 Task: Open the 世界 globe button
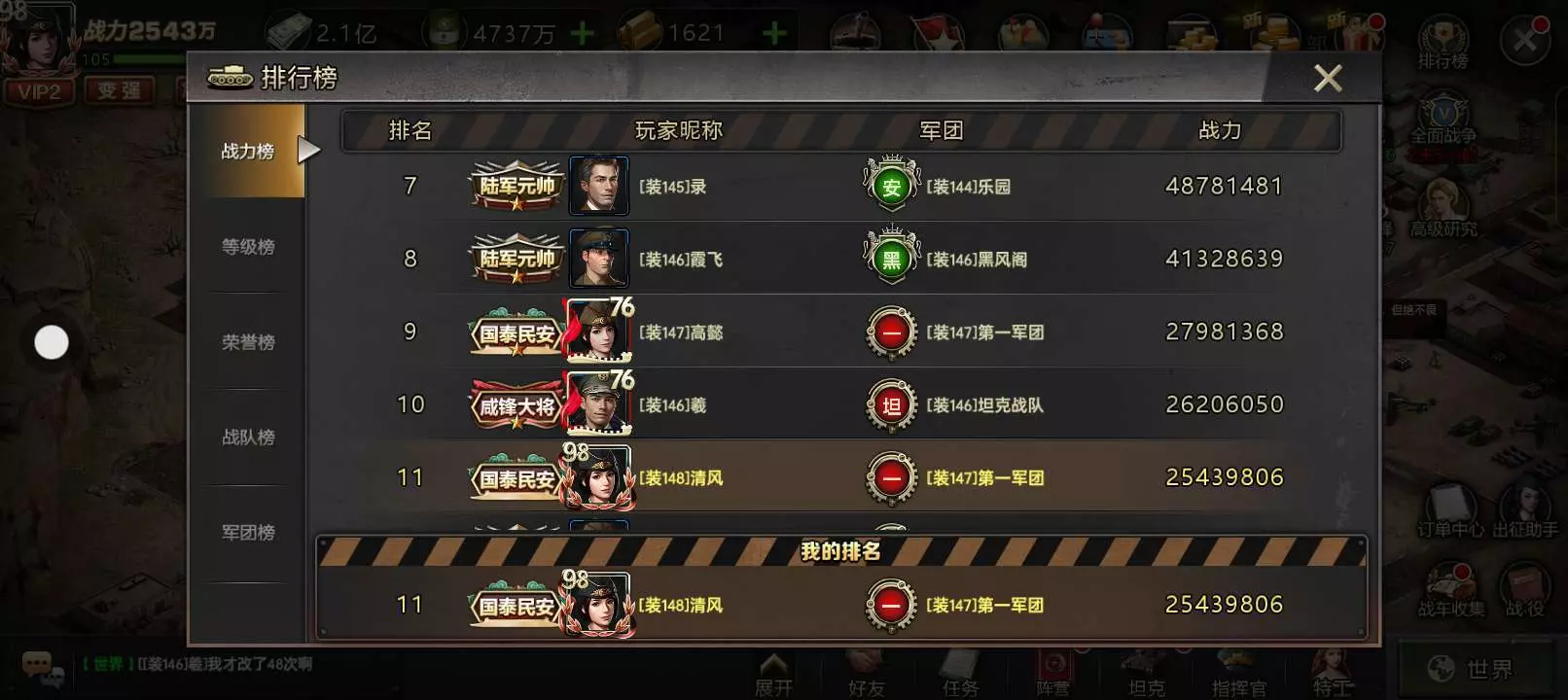pos(1469,669)
